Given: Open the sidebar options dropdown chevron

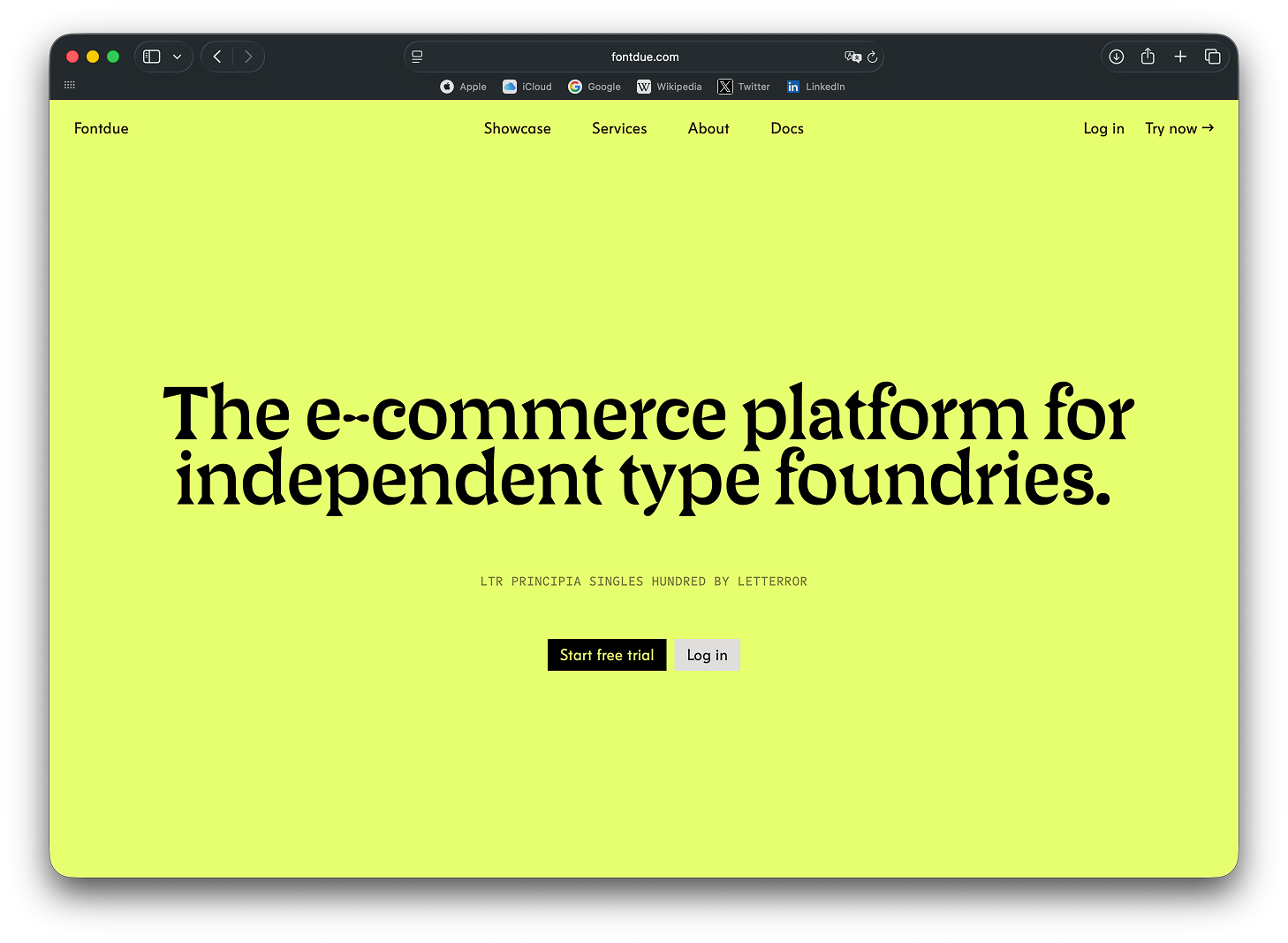Looking at the screenshot, I should (x=177, y=57).
